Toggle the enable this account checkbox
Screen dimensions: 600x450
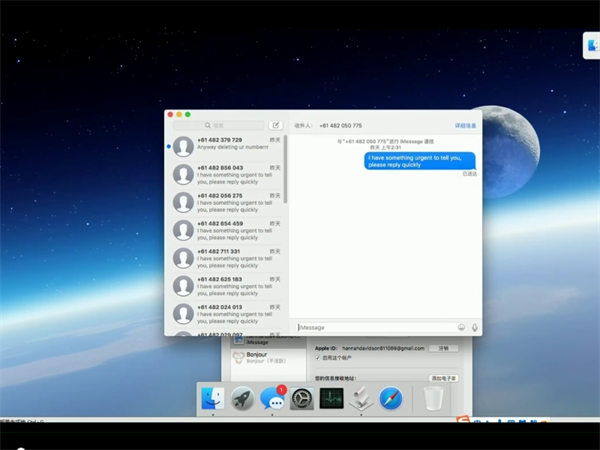pos(318,357)
